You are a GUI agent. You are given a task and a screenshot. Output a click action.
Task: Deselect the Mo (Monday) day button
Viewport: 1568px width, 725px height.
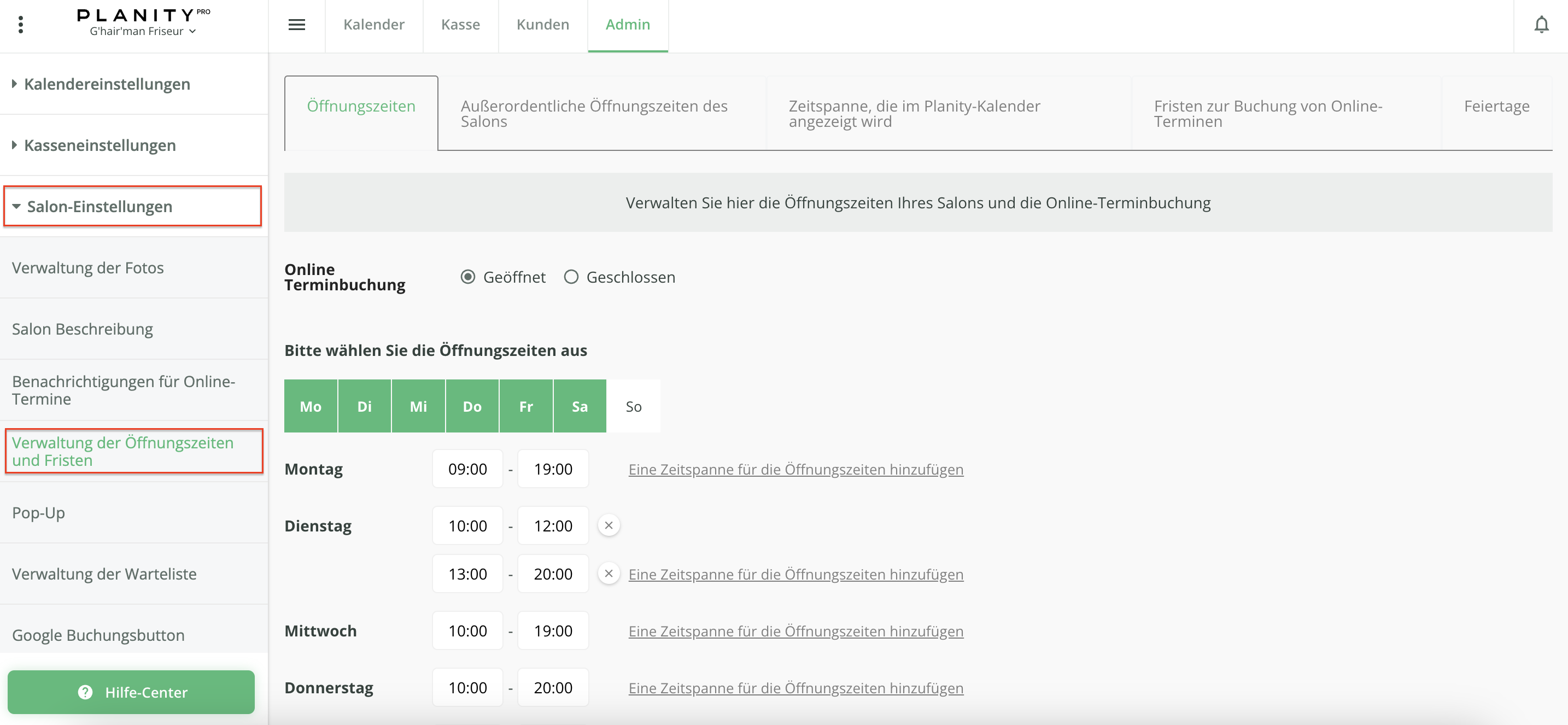coord(311,406)
